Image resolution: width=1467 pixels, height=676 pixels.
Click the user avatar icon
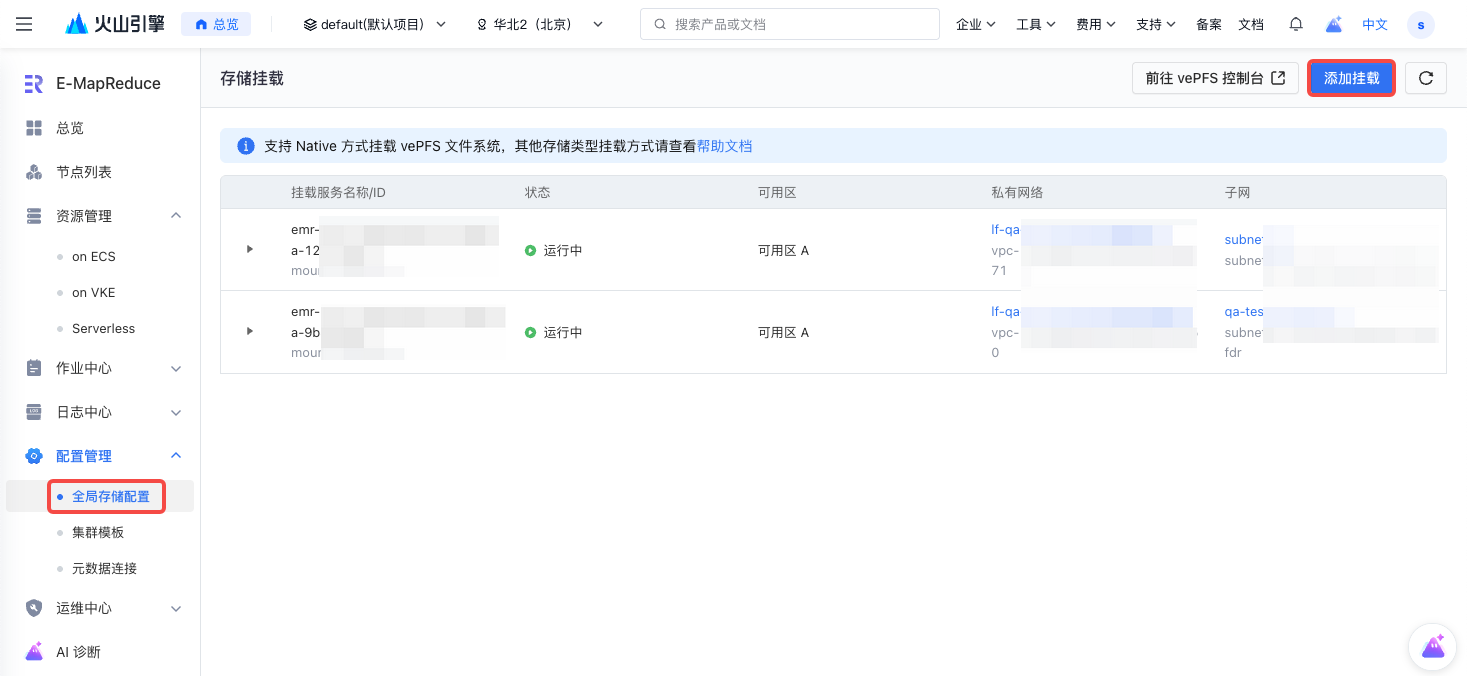click(1420, 25)
